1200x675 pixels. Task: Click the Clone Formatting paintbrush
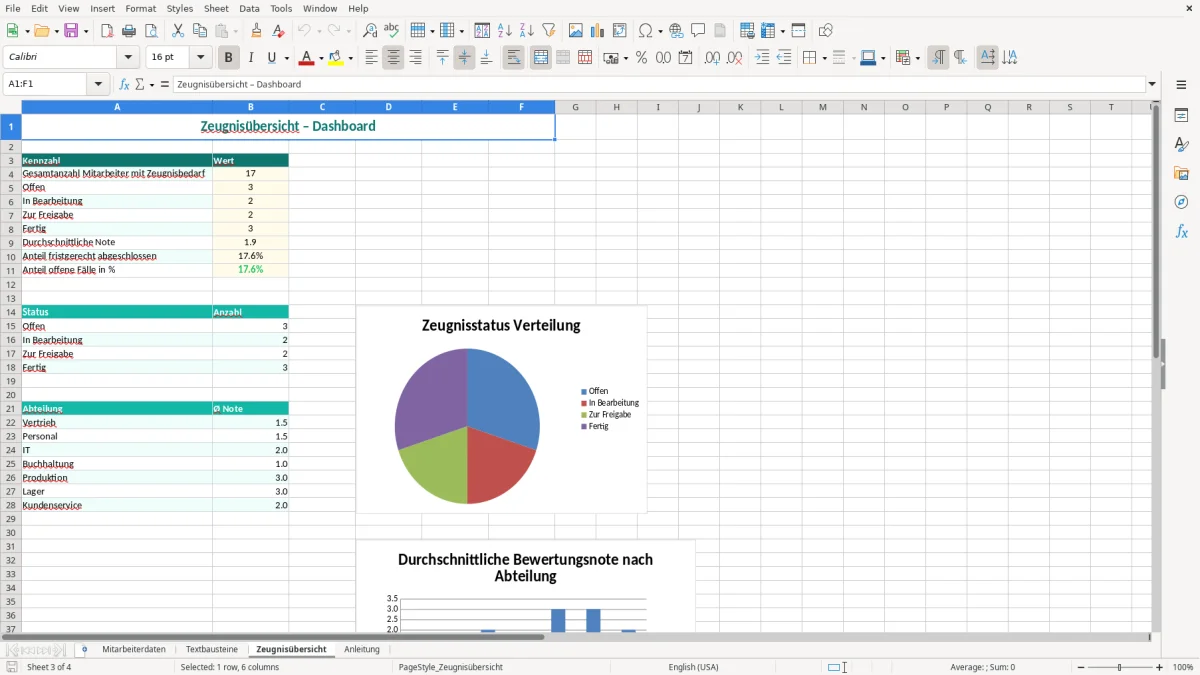pyautogui.click(x=257, y=31)
